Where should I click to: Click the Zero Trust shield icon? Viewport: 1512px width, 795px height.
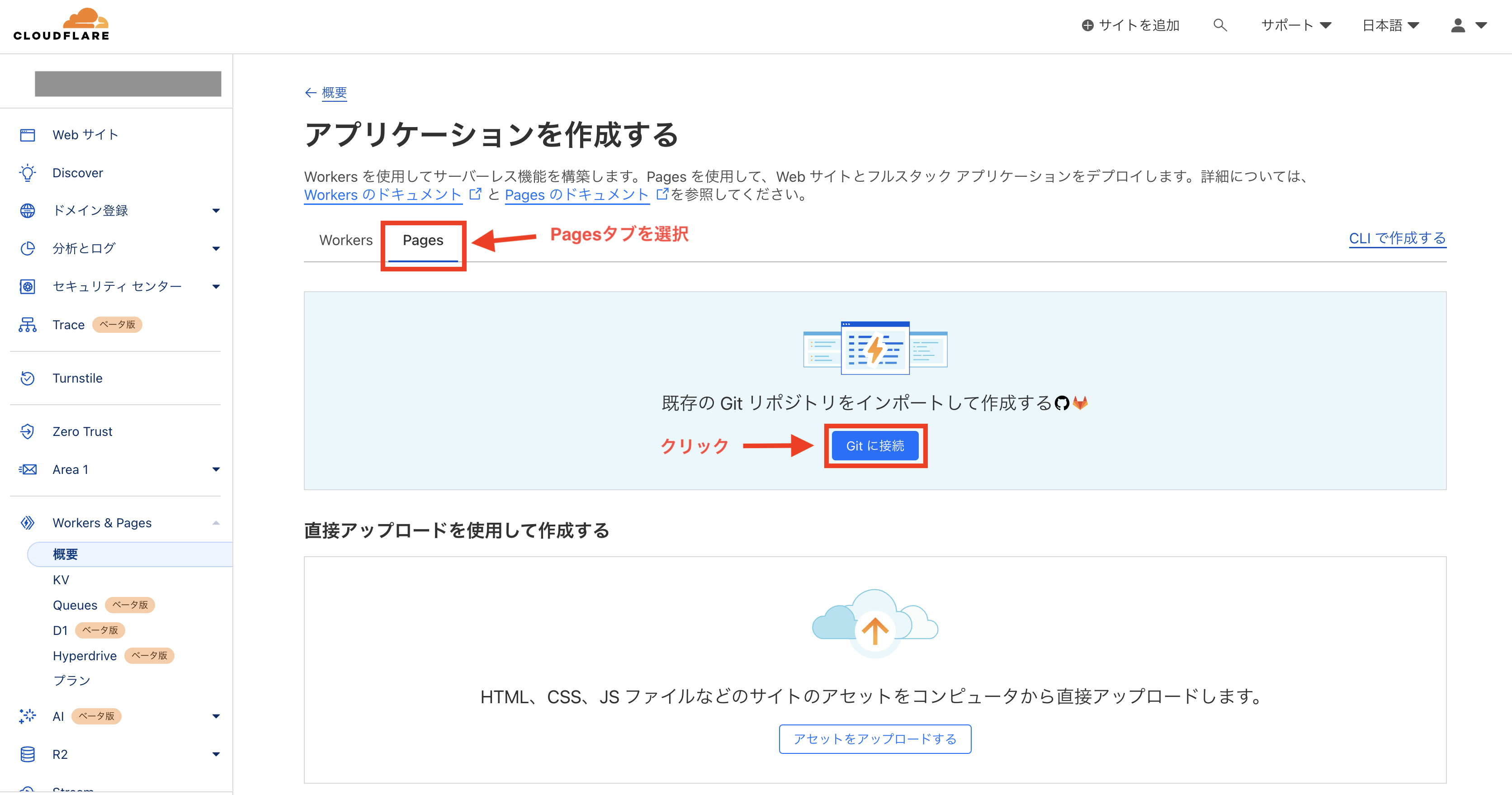pos(28,431)
